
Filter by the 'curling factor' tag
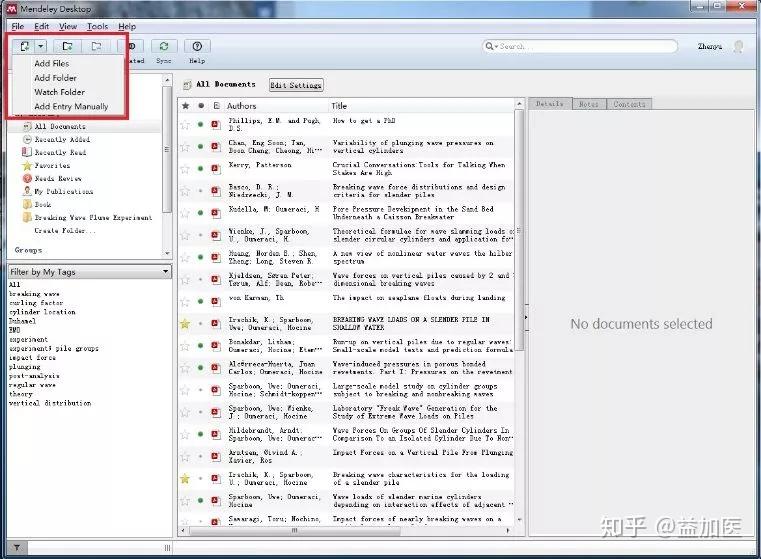click(36, 303)
